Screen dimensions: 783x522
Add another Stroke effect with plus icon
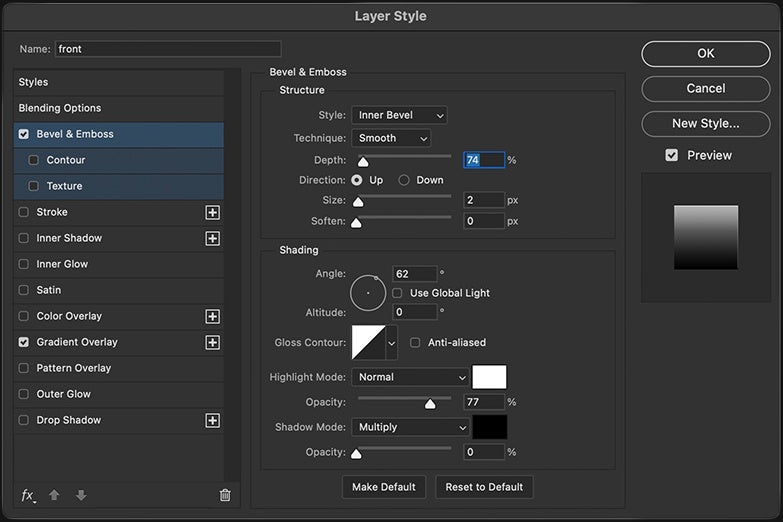pyautogui.click(x=212, y=212)
